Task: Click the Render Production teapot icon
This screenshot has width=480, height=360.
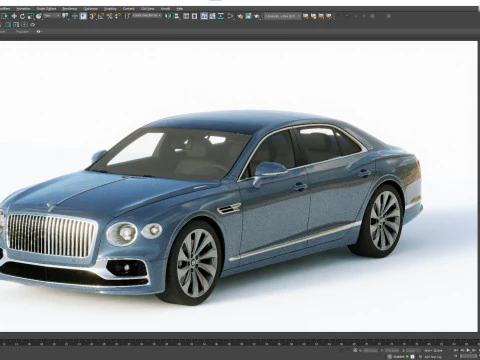Action: 257,16
